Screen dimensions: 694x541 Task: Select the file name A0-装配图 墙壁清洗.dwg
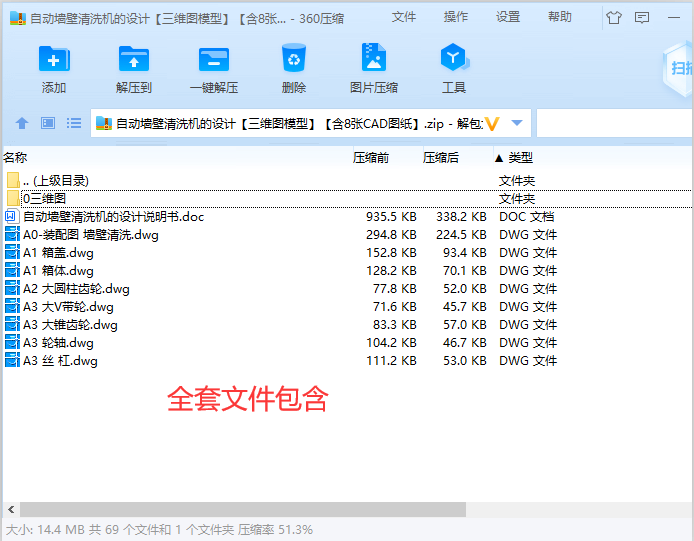(x=91, y=235)
